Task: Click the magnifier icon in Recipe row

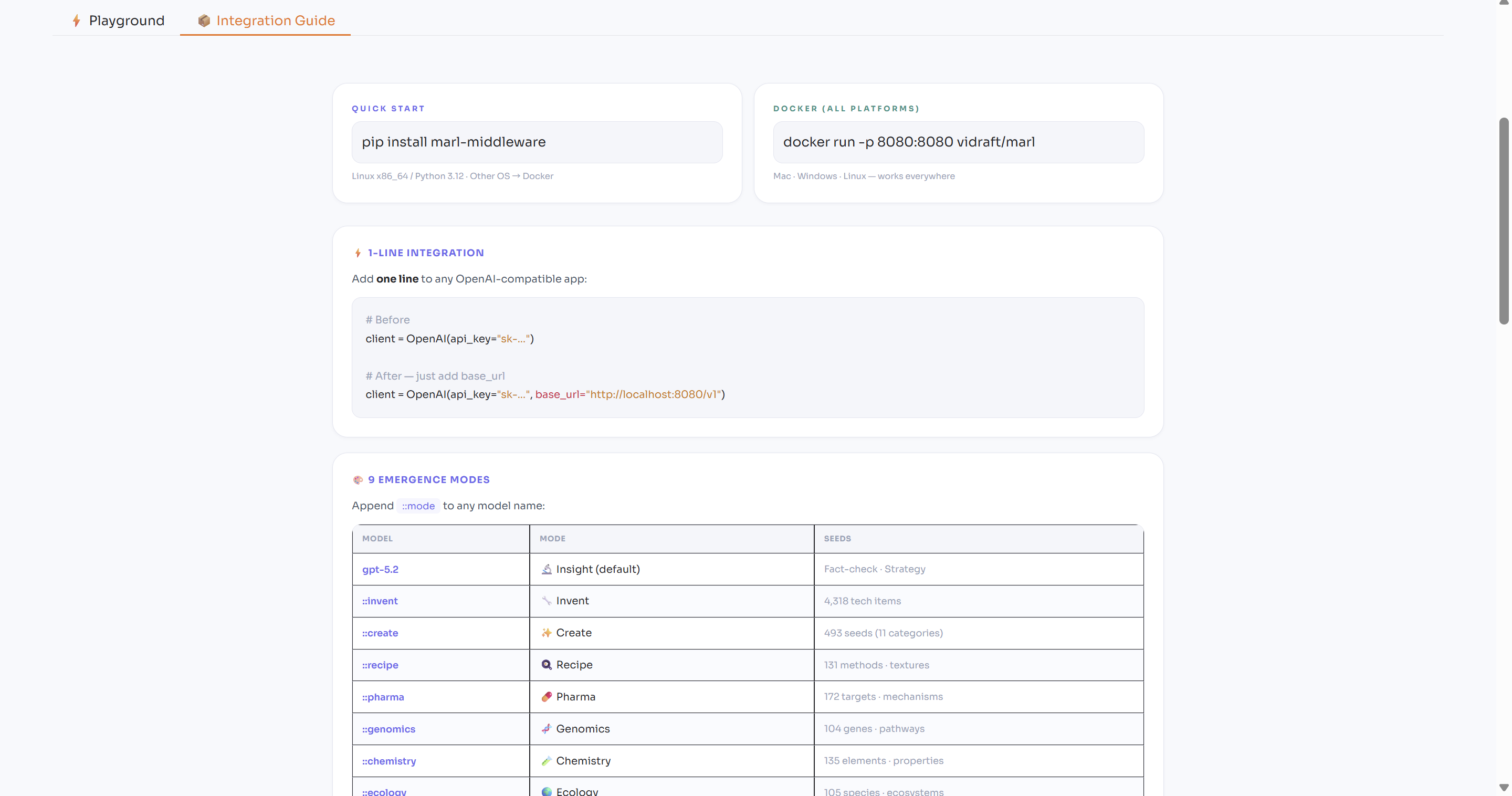Action: 547,665
